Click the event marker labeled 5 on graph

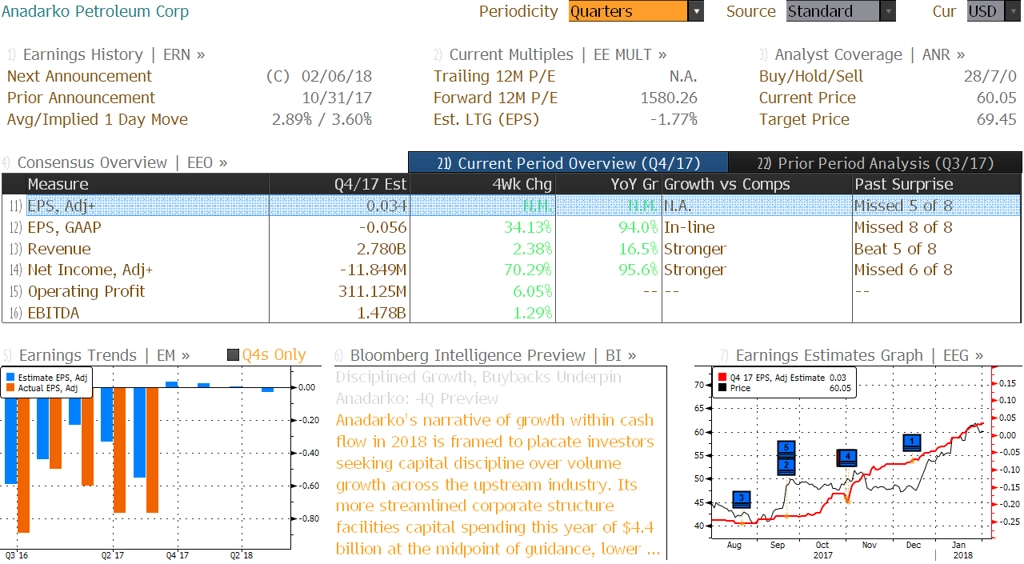[x=786, y=449]
